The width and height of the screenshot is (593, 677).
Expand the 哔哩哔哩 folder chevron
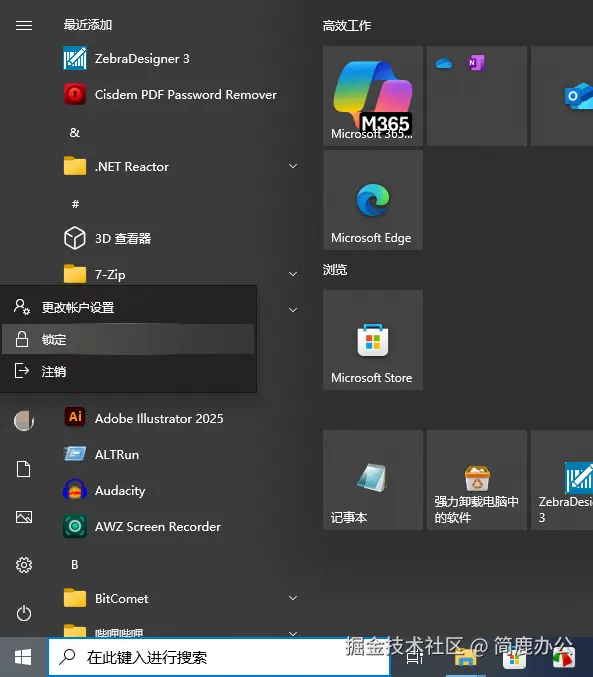pos(293,633)
